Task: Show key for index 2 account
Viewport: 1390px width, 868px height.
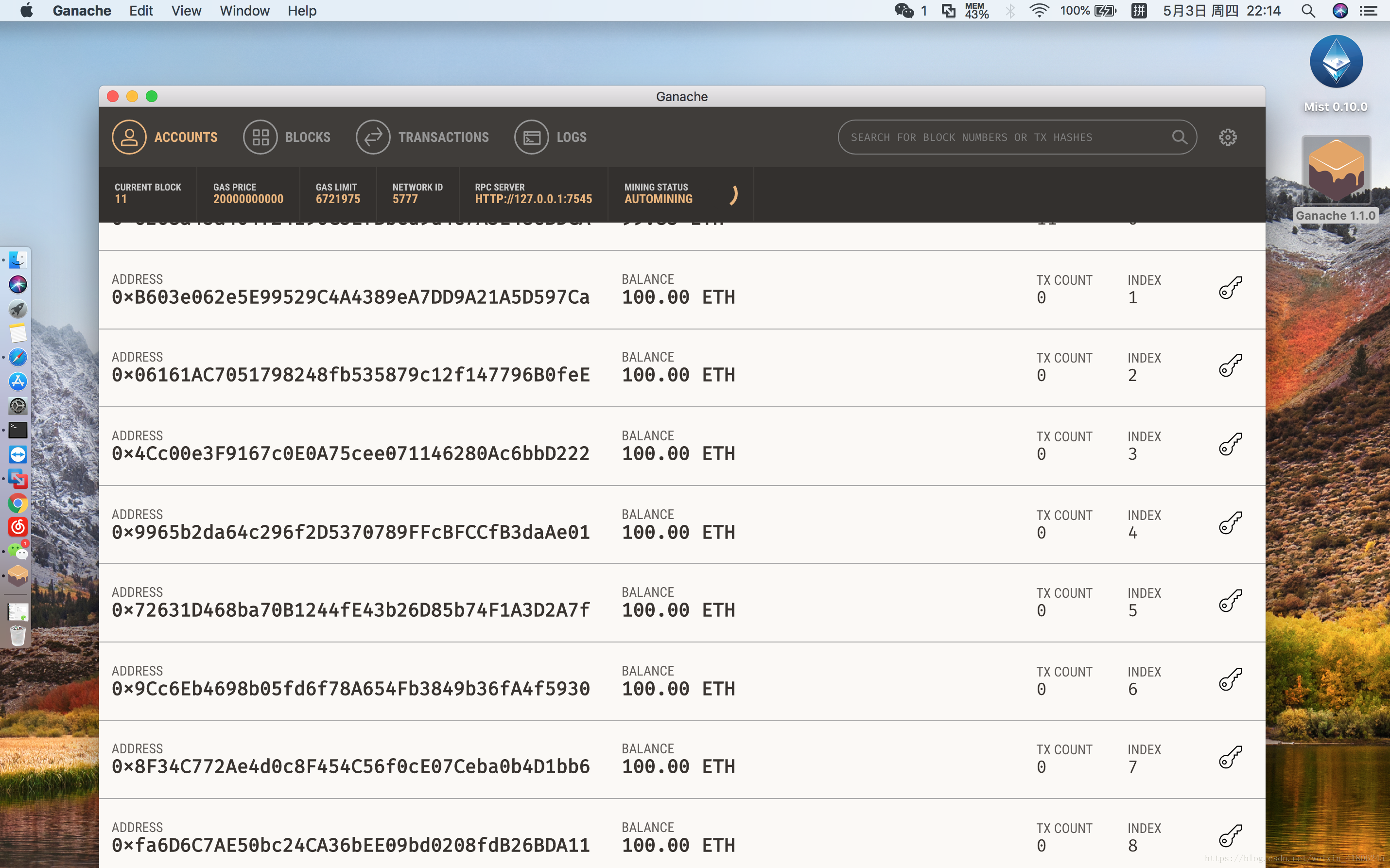Action: (x=1231, y=365)
